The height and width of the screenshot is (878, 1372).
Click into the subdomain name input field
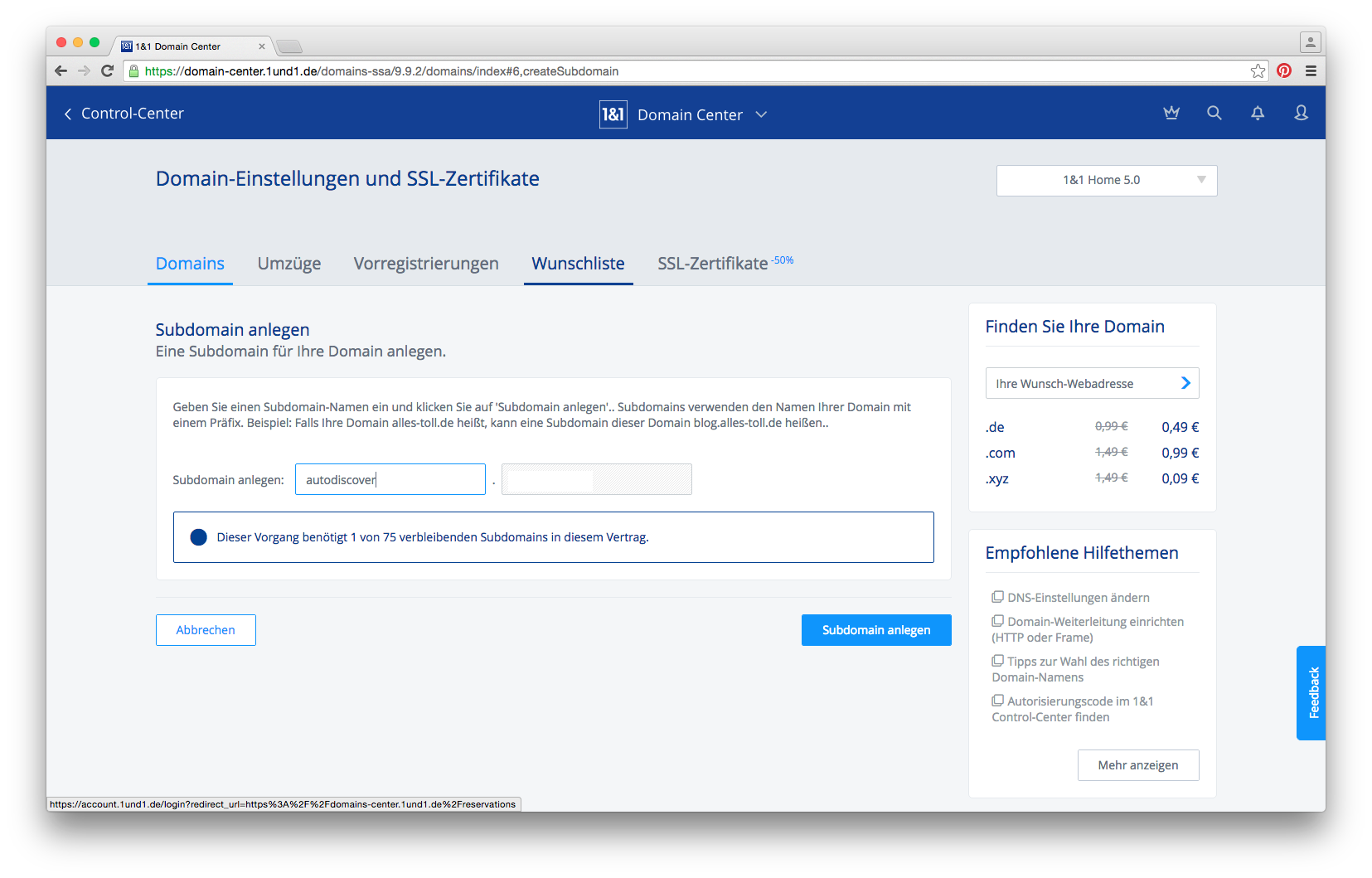[390, 479]
